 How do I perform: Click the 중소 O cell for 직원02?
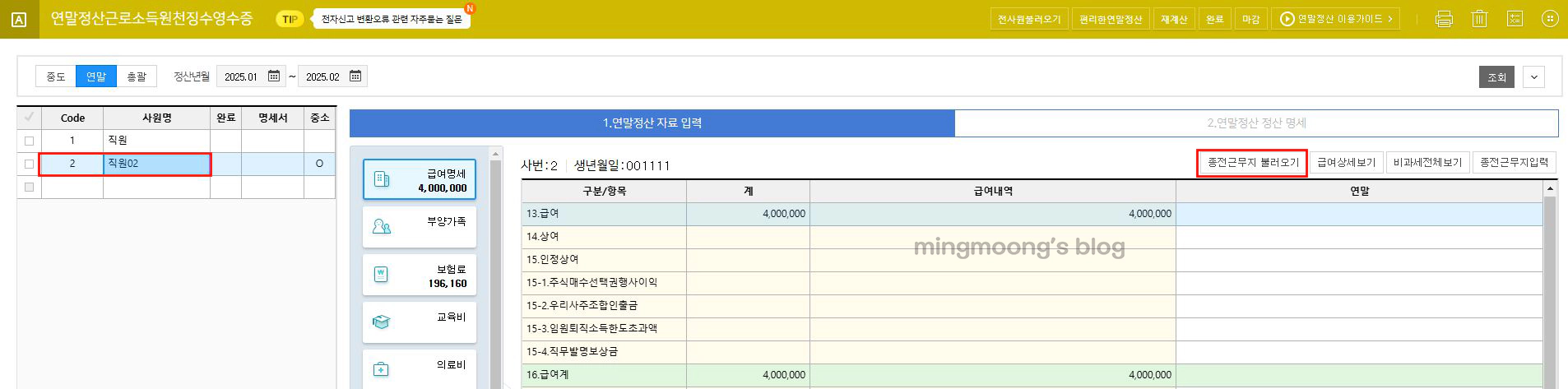319,164
